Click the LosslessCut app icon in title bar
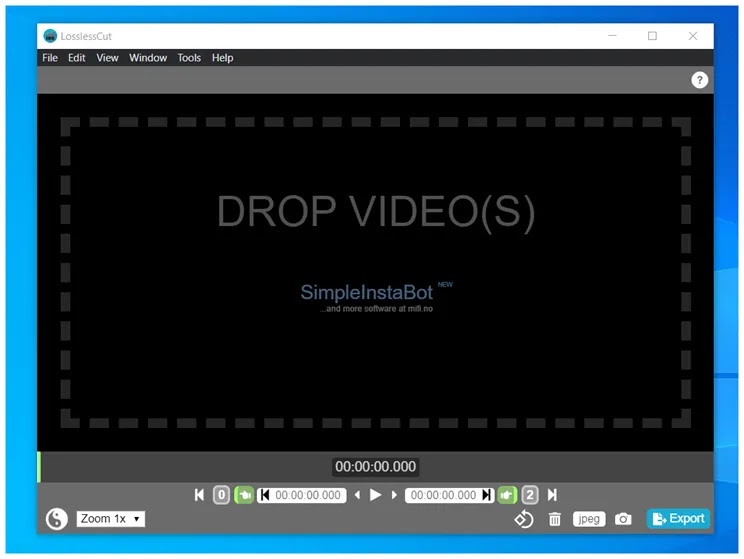 click(x=50, y=36)
